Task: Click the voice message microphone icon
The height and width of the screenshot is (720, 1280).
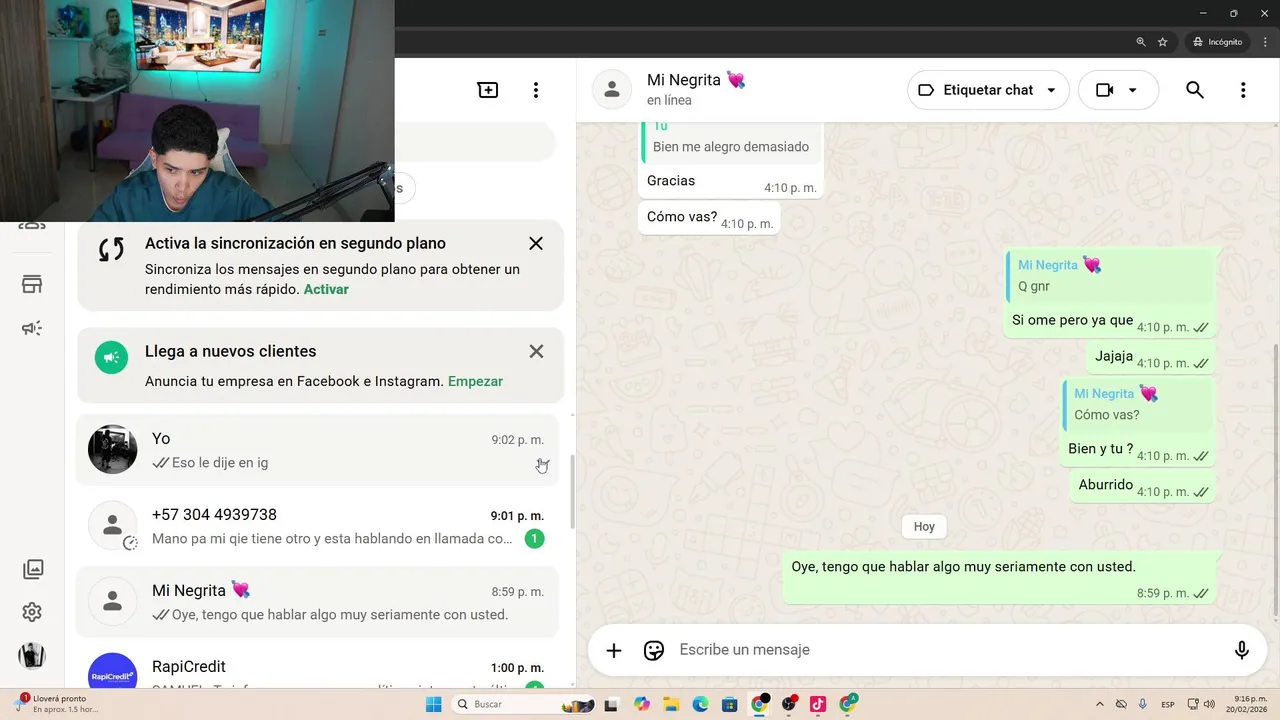Action: pyautogui.click(x=1242, y=650)
